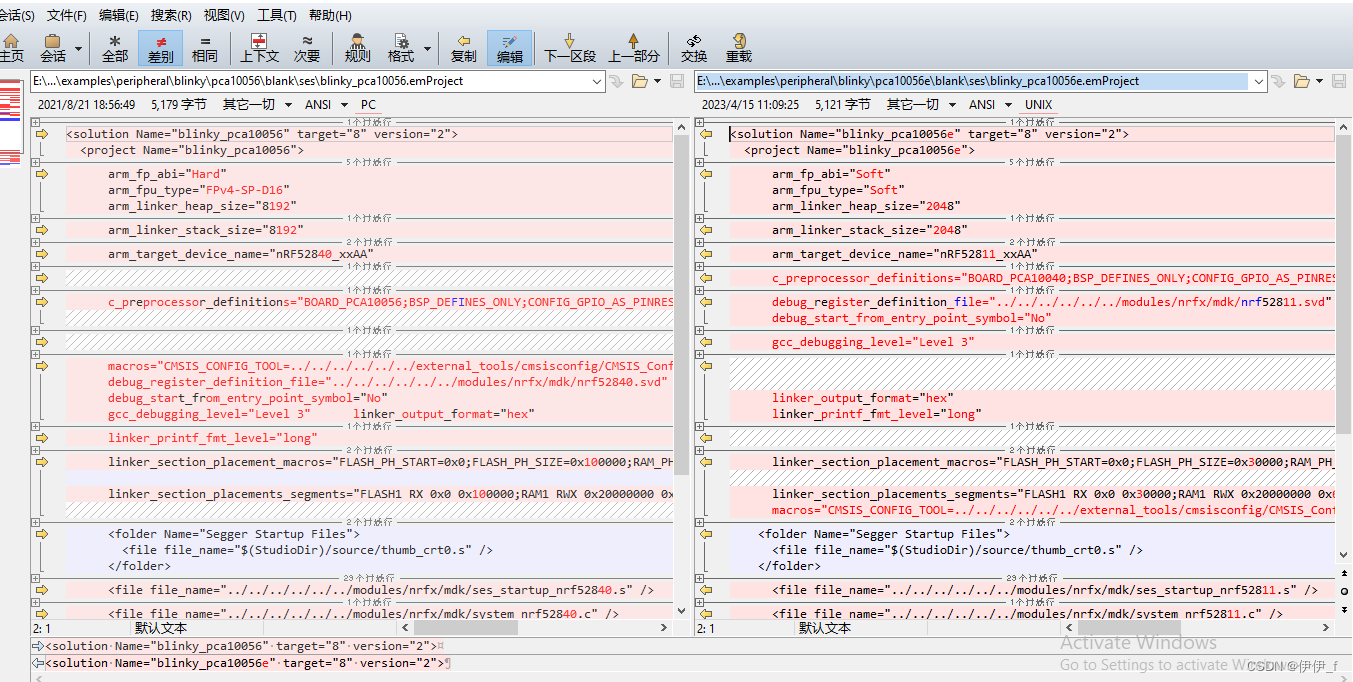The width and height of the screenshot is (1353, 682).
Task: Copy left Segger Startup Files folder section right
Action: (42, 534)
